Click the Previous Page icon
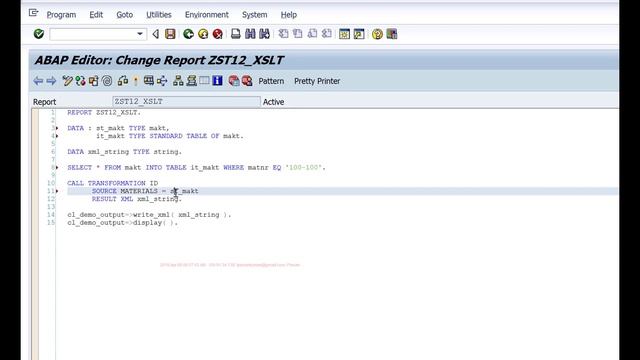640x360 pixels. 298,34
